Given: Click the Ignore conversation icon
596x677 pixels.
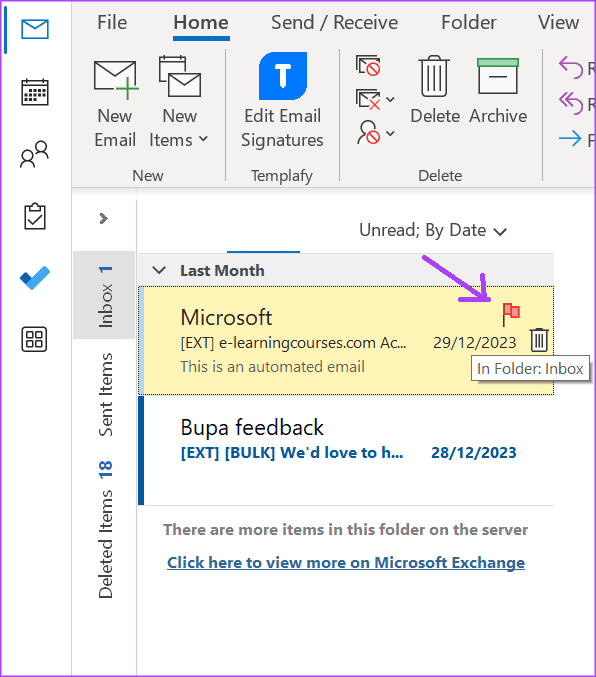Looking at the screenshot, I should click(368, 65).
